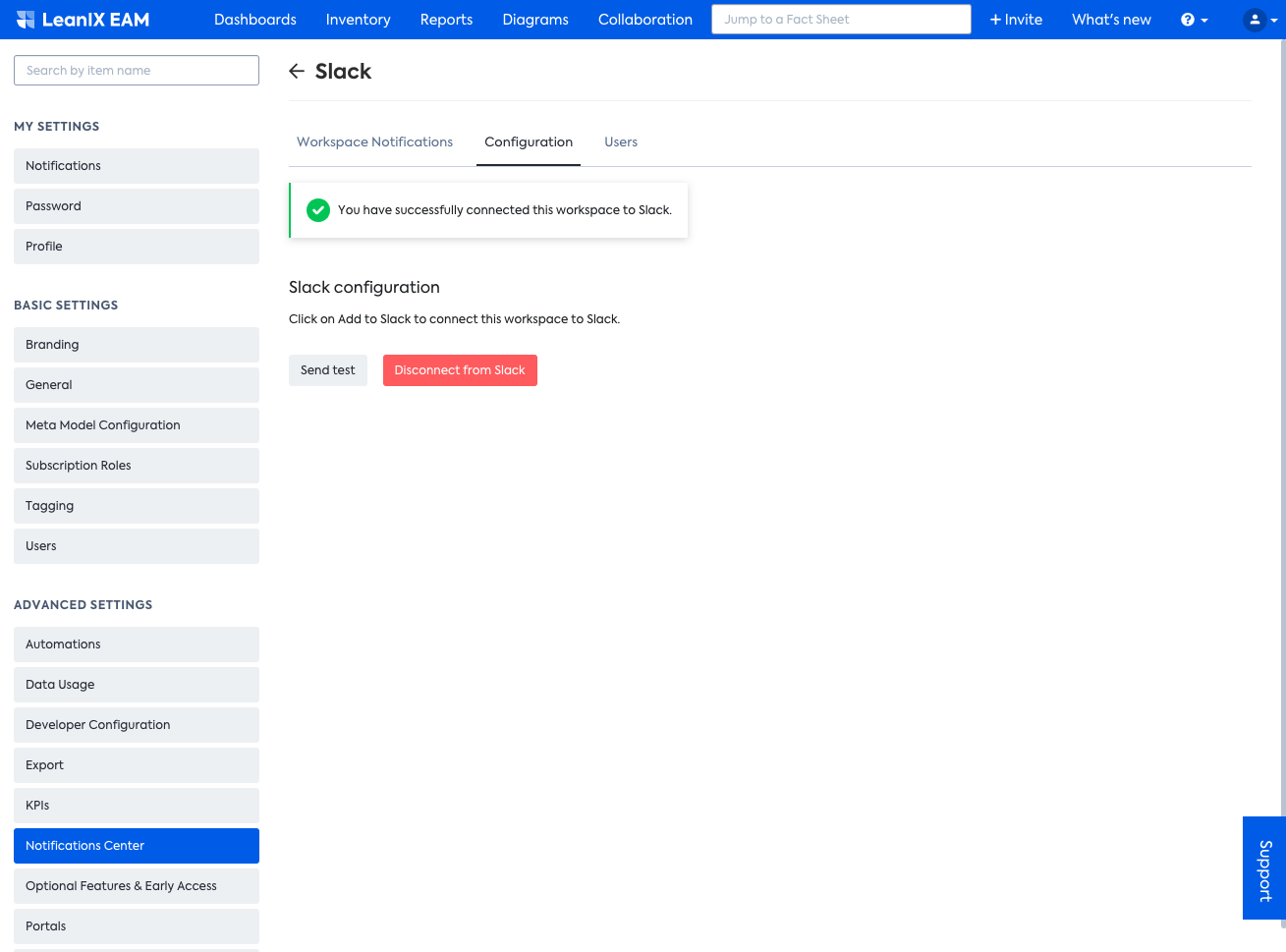Switch to Workspace Notifications tab

(375, 142)
